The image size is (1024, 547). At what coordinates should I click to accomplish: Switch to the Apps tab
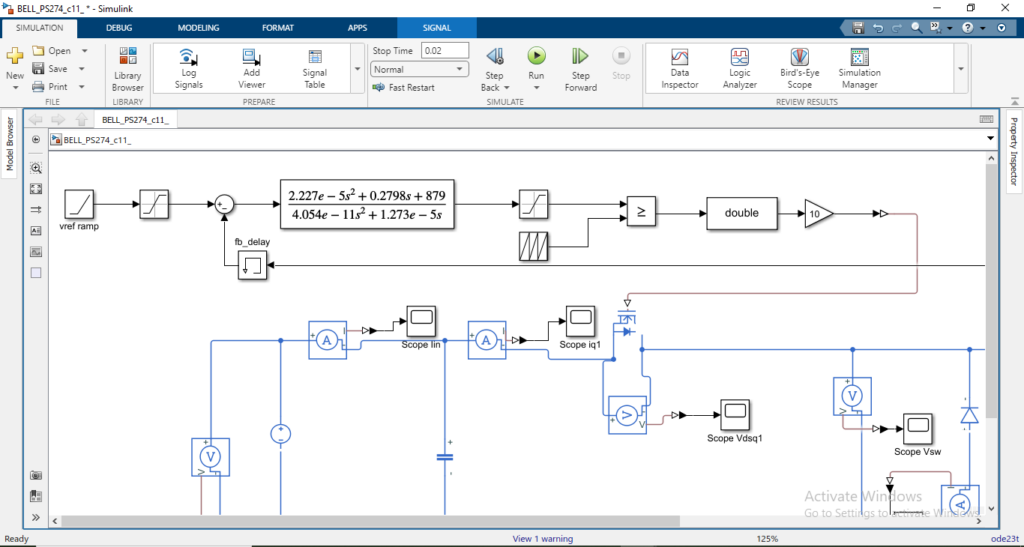tap(357, 27)
